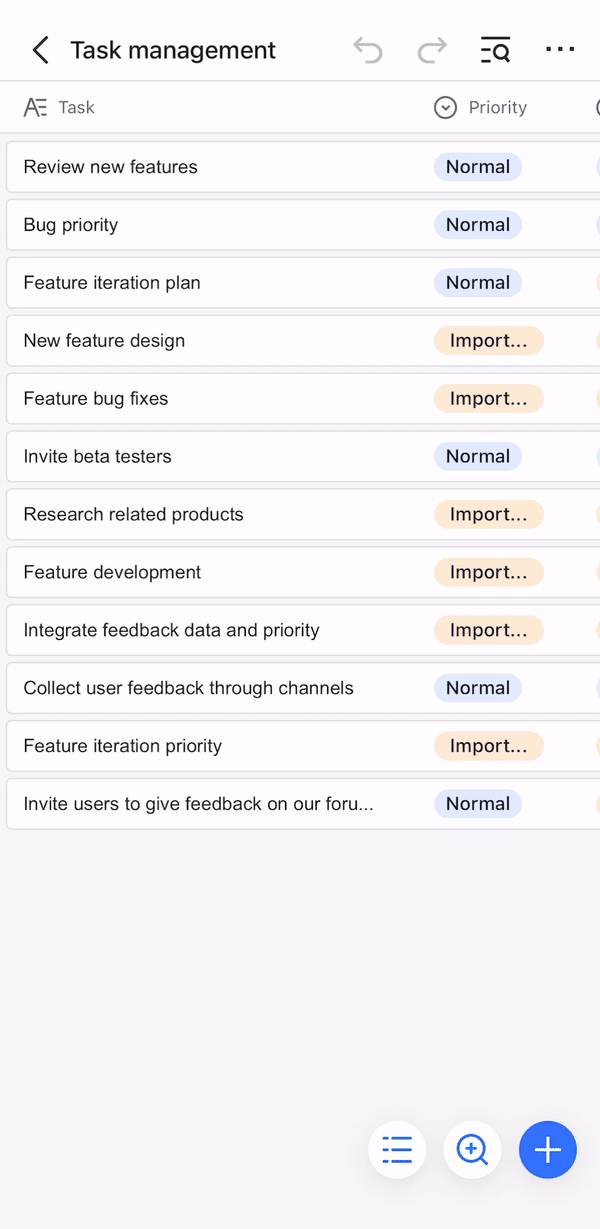Select the Feature iteration plan row

[x=112, y=283]
